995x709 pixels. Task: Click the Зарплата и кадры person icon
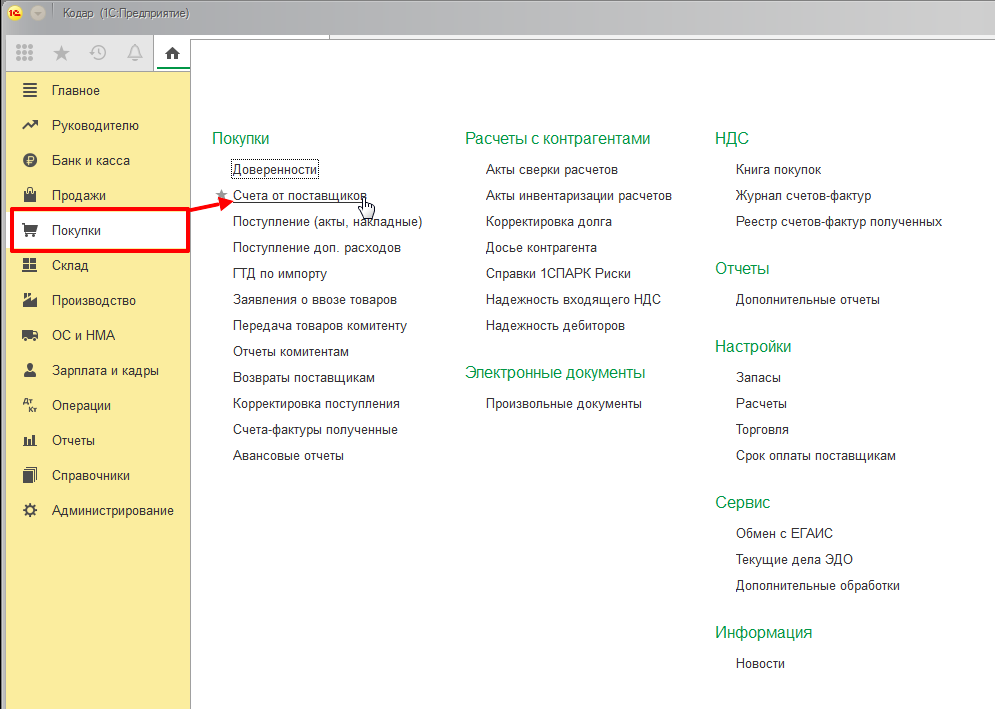coord(30,370)
